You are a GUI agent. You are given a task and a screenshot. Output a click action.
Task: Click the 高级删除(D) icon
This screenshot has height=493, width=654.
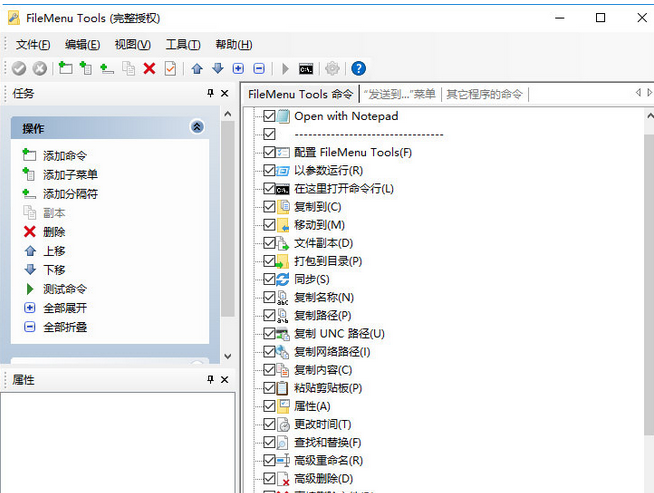pos(283,479)
